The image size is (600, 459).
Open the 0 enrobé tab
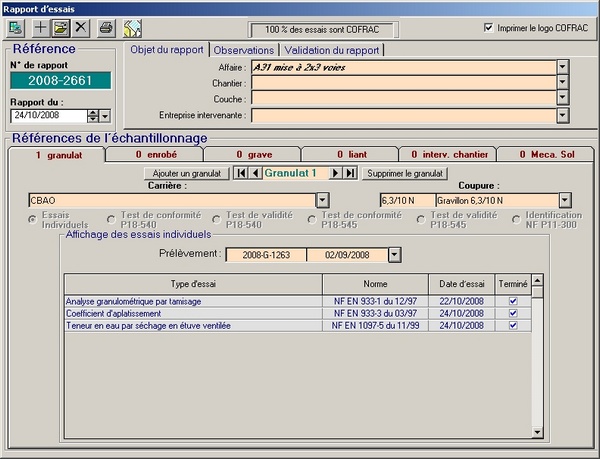154,155
